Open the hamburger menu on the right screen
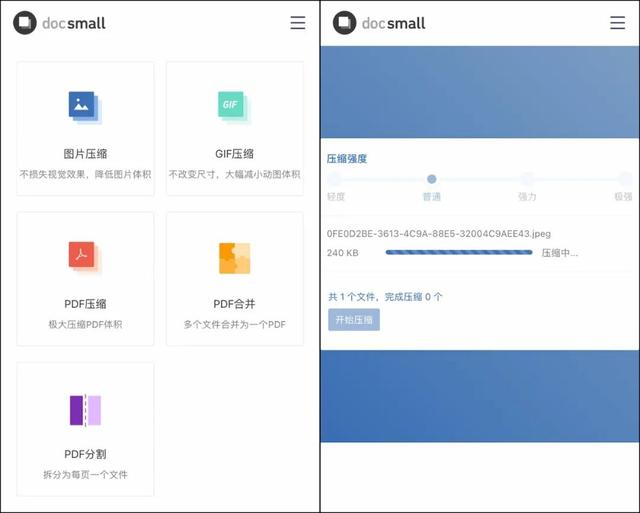Image resolution: width=640 pixels, height=513 pixels. [x=617, y=23]
